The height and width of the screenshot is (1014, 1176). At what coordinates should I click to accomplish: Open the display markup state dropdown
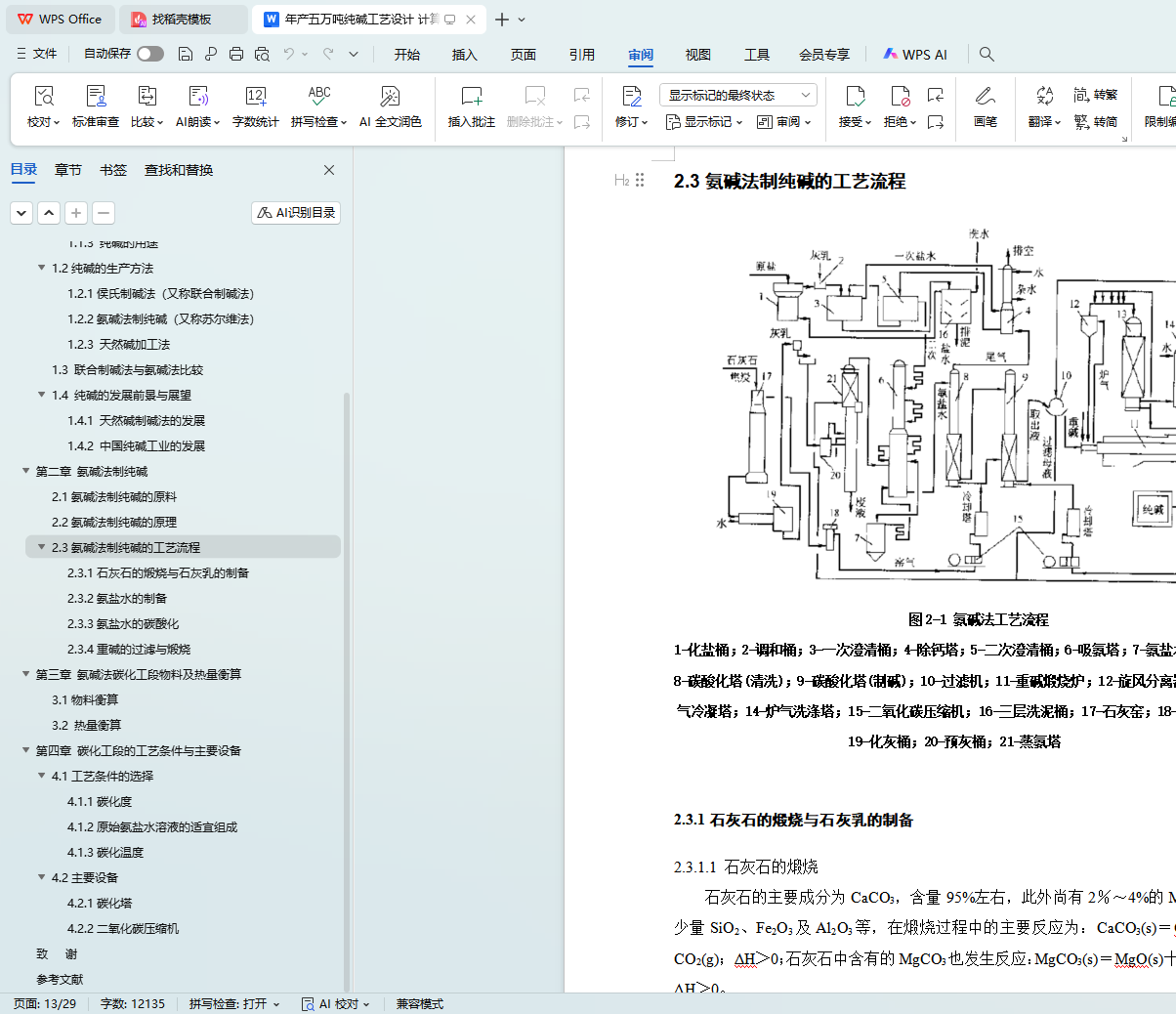pos(737,95)
